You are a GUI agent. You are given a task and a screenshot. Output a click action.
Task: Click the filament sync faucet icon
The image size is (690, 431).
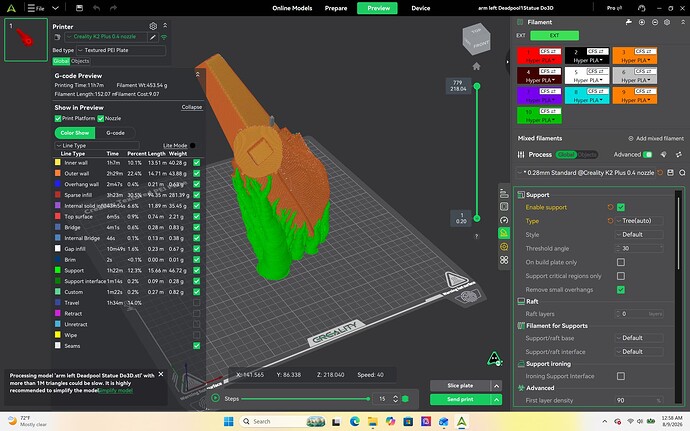tap(628, 22)
